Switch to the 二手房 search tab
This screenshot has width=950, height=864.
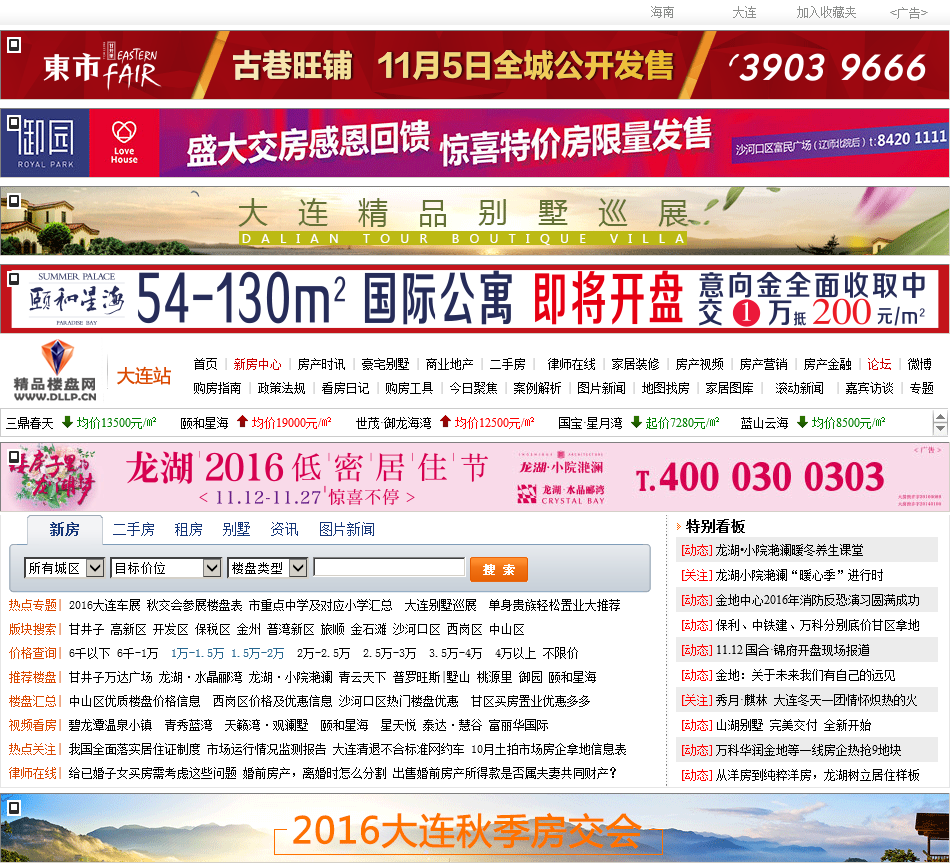[x=133, y=530]
